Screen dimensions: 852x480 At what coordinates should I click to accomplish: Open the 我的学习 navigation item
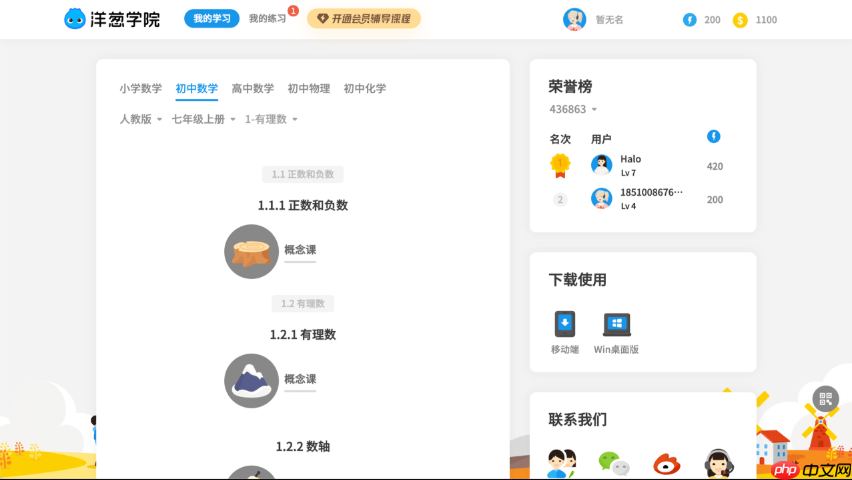[212, 18]
